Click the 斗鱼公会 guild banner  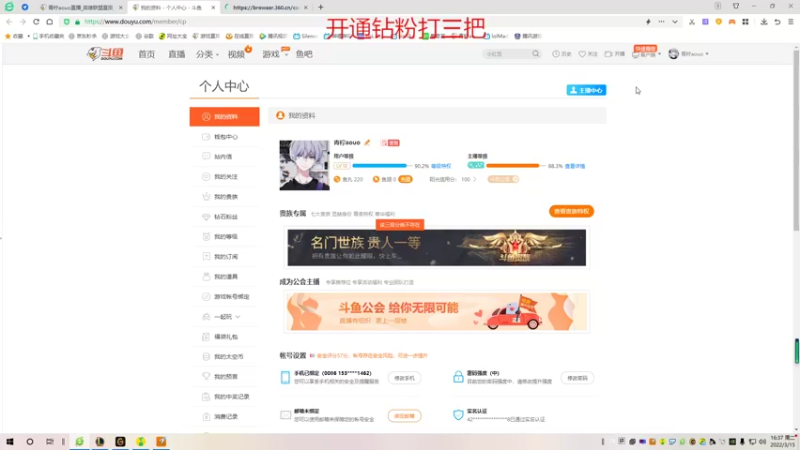[437, 311]
